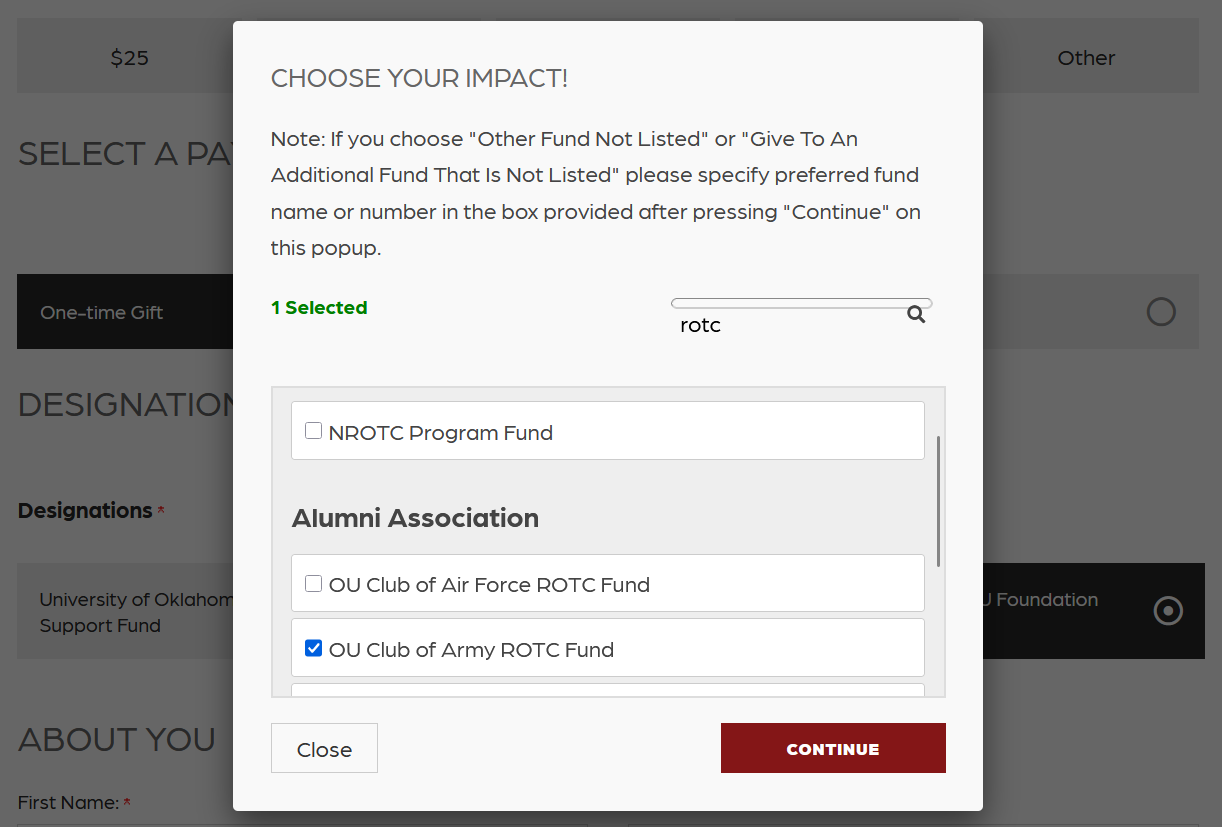
Task: Choose the $25 gift amount
Action: [x=129, y=58]
